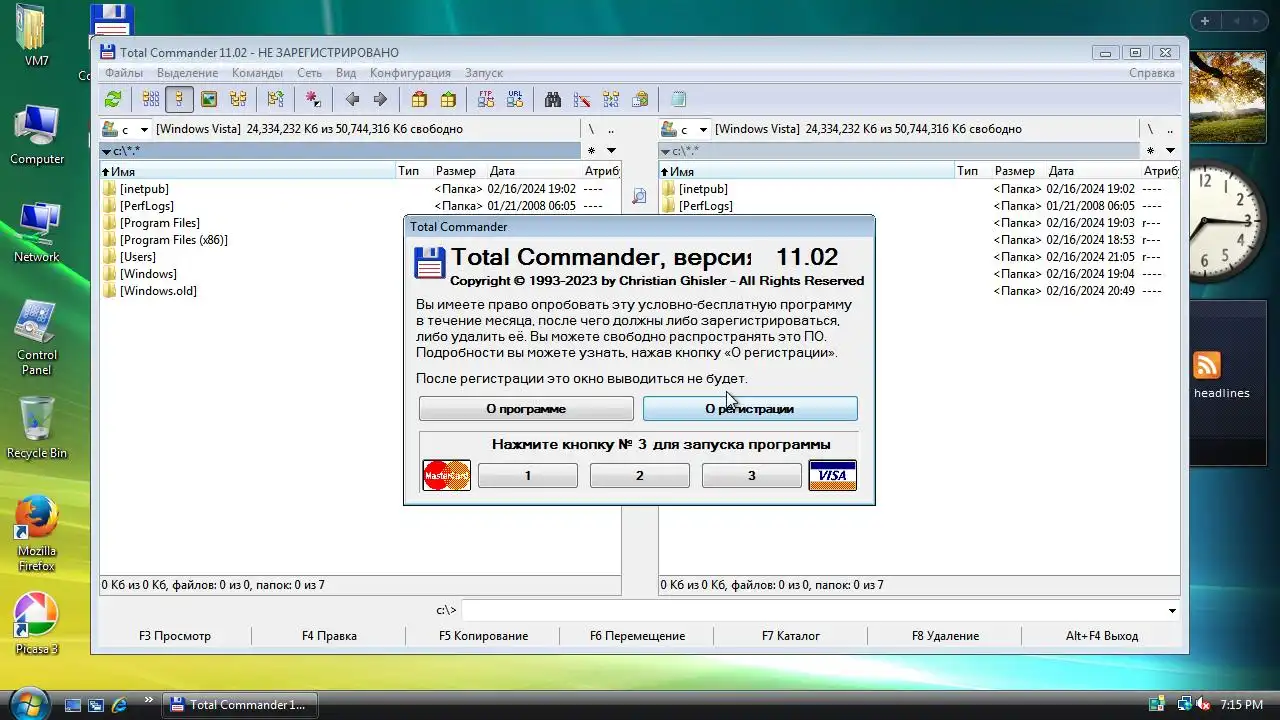
Task: Open right panel favorites asterisk button
Action: click(x=1150, y=151)
